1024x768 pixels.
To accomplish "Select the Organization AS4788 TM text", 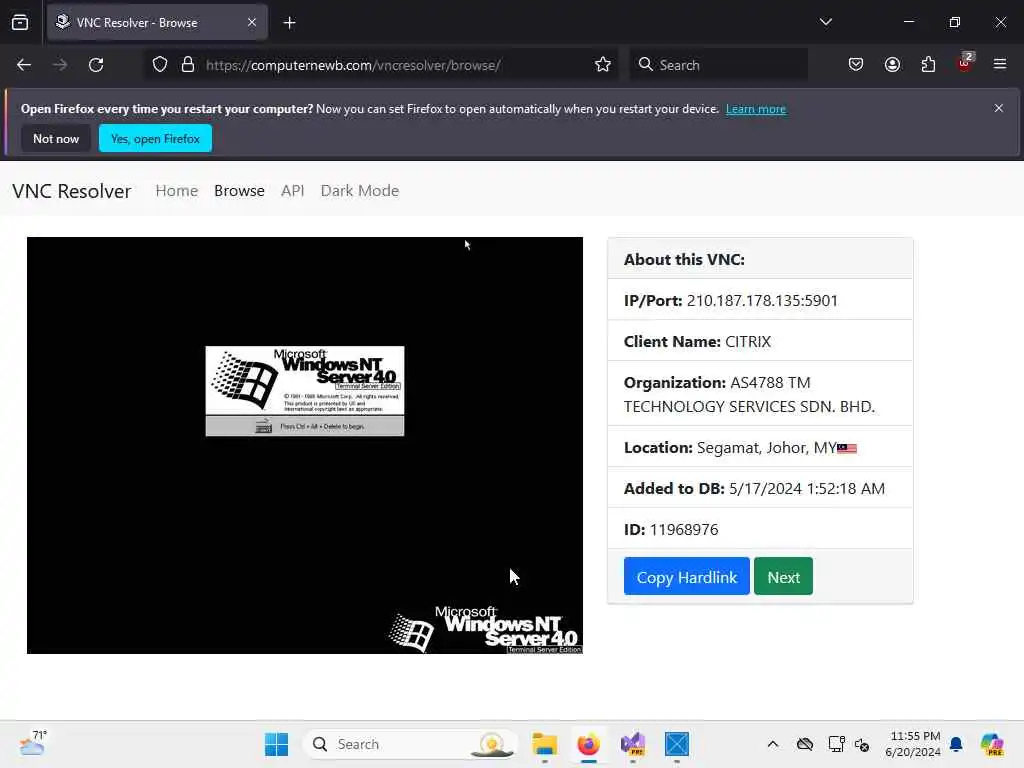I will coord(770,383).
